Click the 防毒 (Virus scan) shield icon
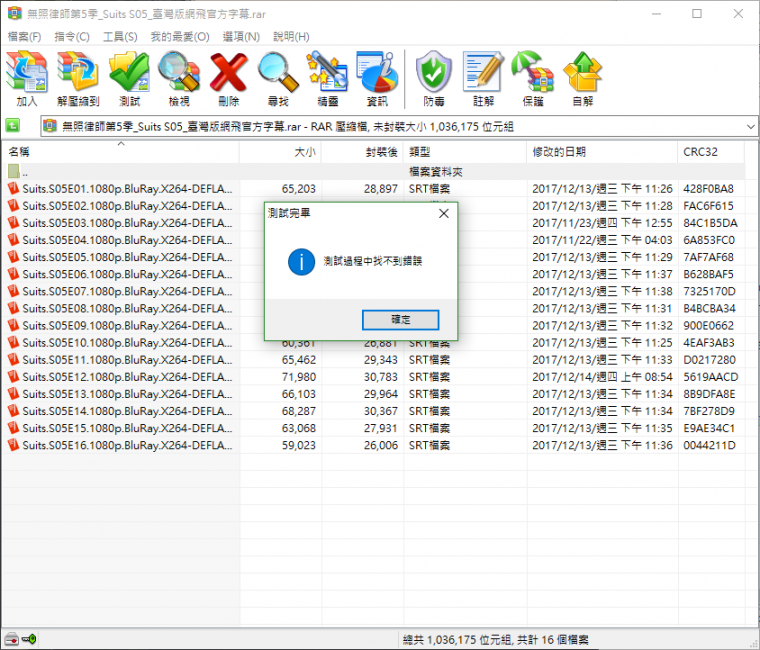This screenshot has height=650, width=760. (x=434, y=79)
